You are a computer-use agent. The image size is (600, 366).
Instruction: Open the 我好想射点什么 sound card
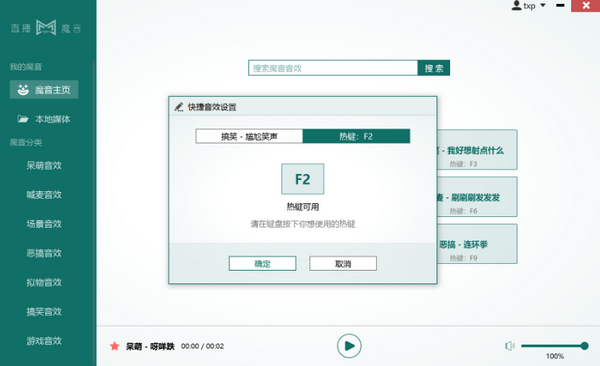click(477, 150)
